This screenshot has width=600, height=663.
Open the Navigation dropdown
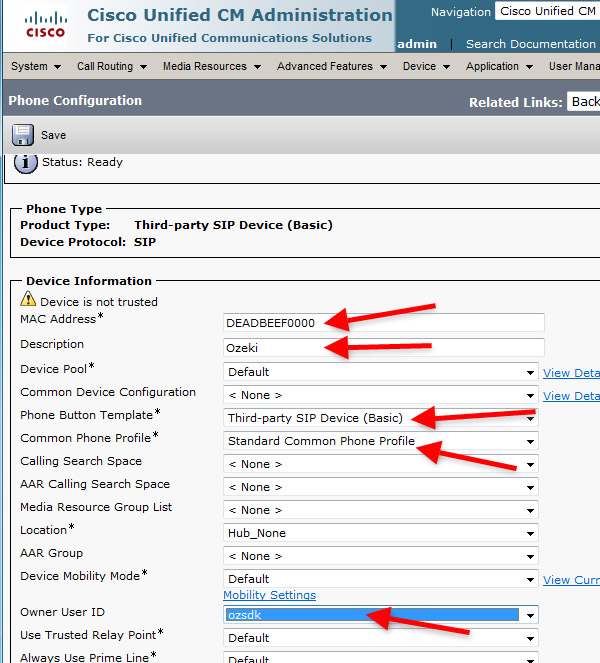(x=548, y=11)
